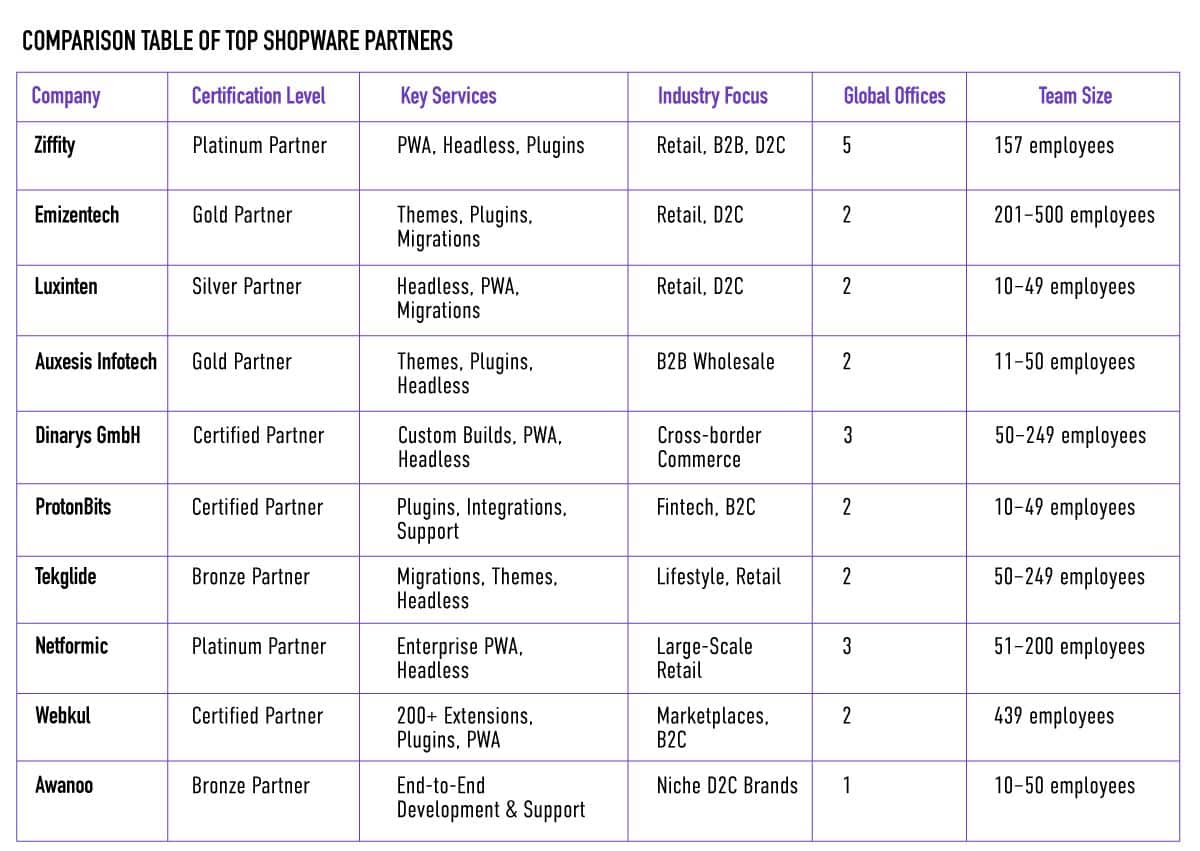Select the Global Offices column header
The width and height of the screenshot is (1200, 851).
pos(894,96)
